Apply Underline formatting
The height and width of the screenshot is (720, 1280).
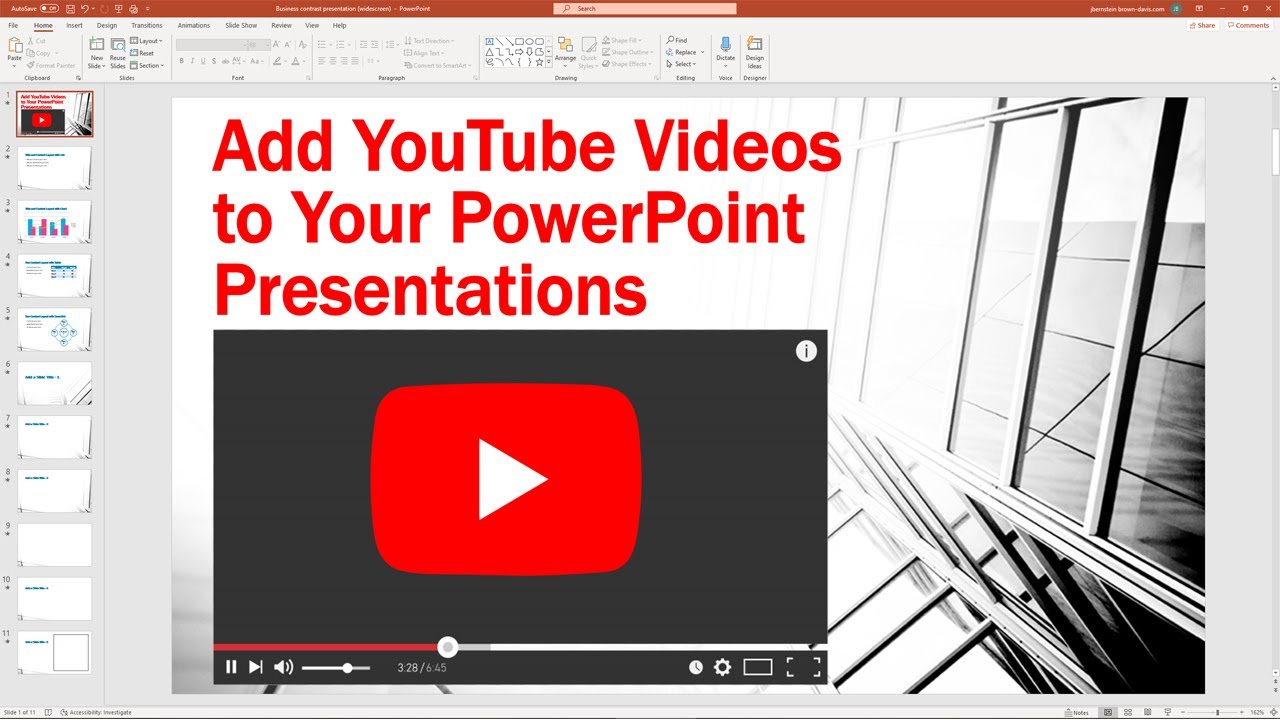coord(203,61)
